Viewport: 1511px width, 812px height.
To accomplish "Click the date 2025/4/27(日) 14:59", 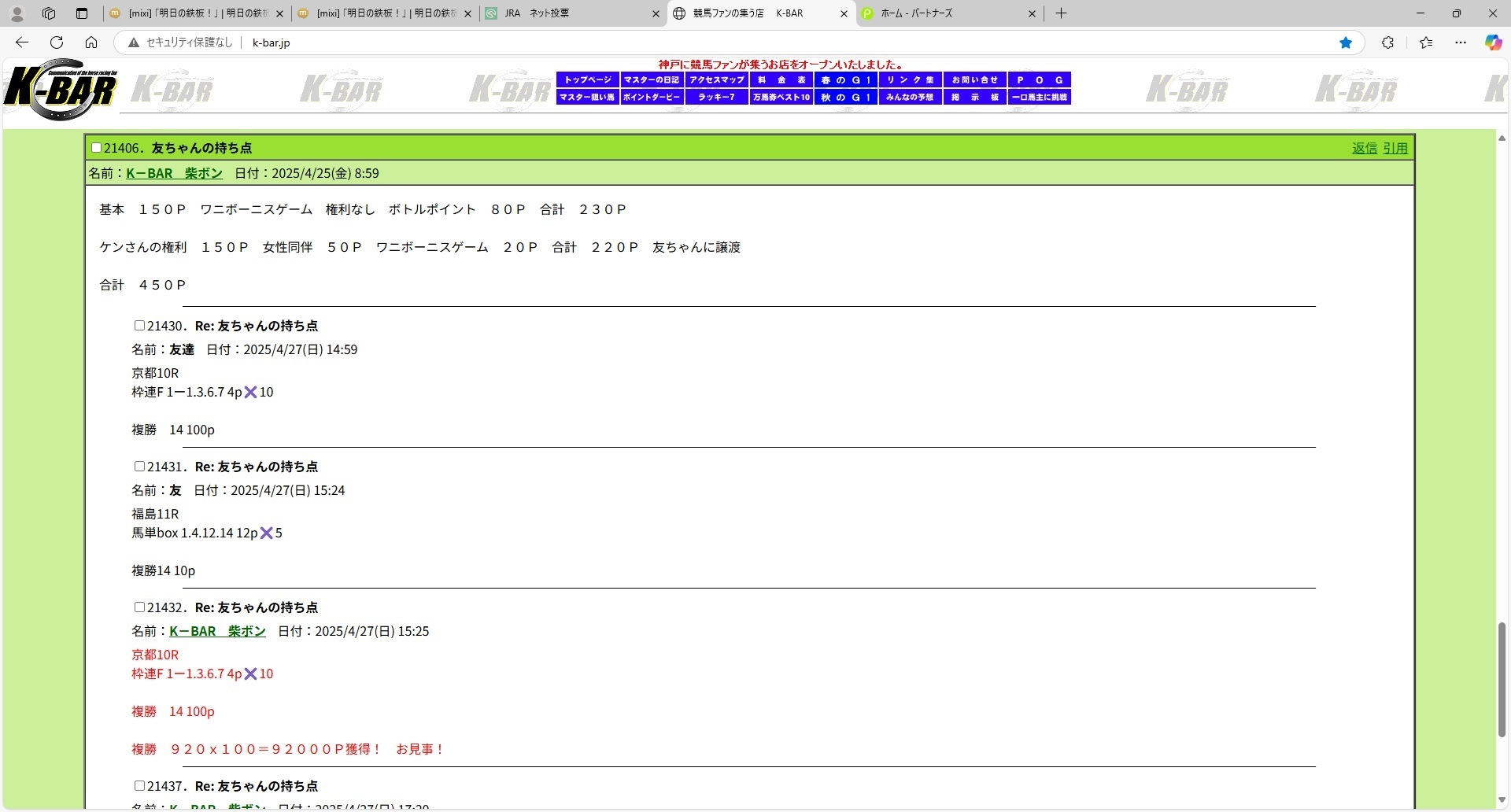I will pyautogui.click(x=301, y=349).
